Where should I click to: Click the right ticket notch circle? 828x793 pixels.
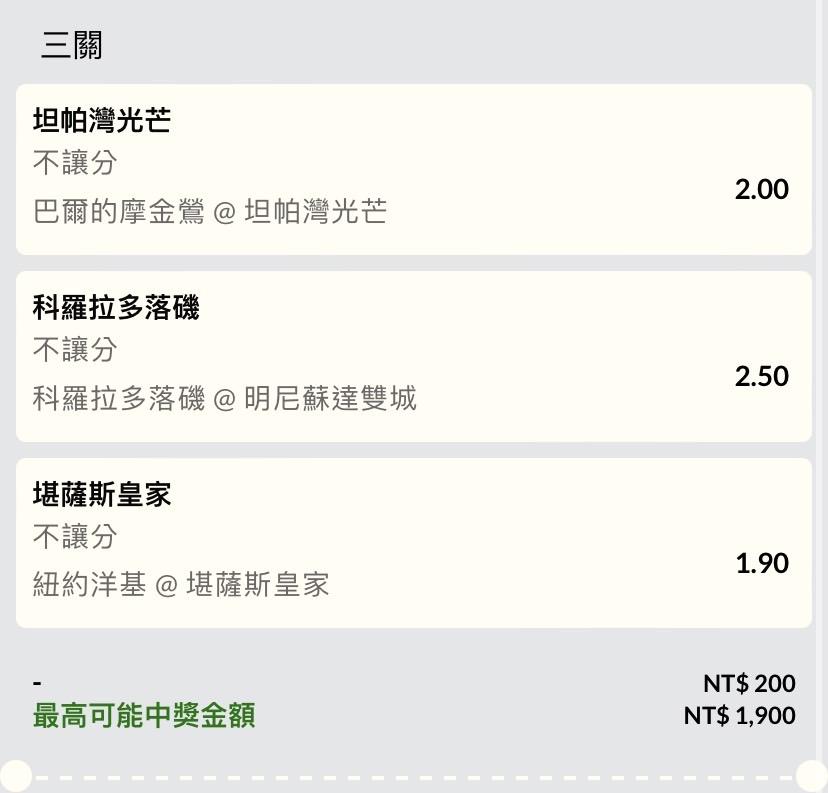tap(812, 777)
